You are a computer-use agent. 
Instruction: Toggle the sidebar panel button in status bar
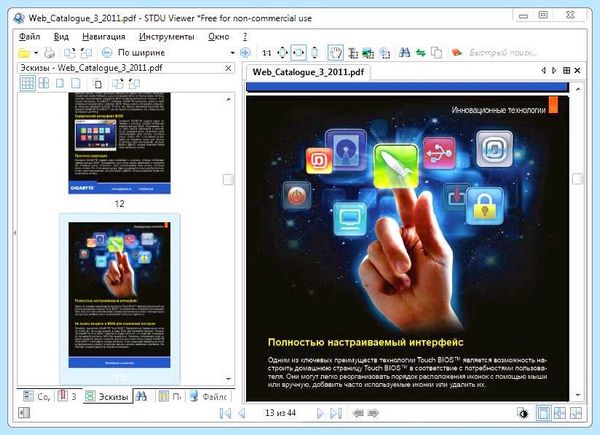24,413
